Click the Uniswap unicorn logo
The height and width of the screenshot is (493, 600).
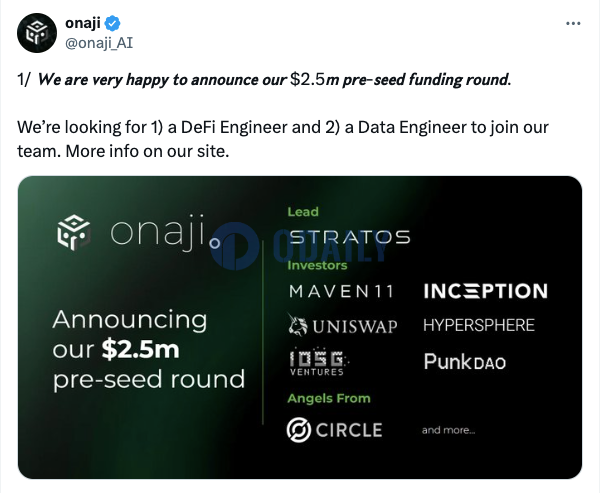click(x=298, y=325)
